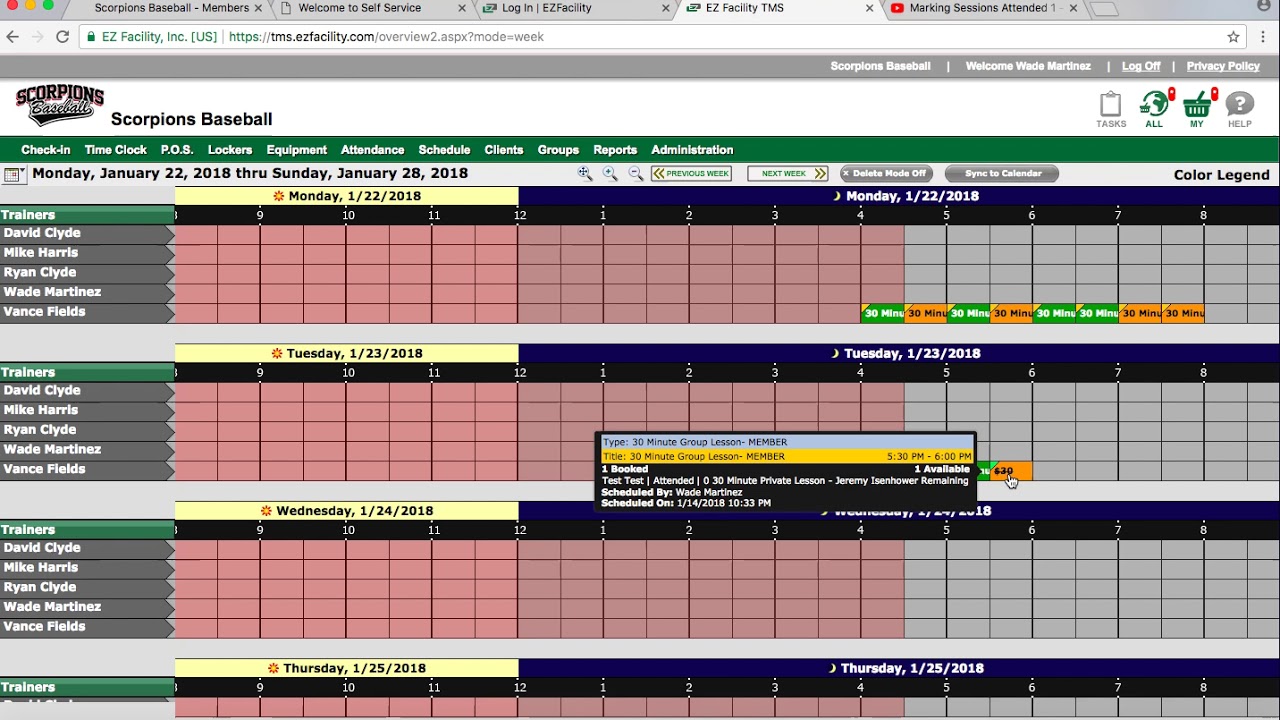Viewport: 1280px width, 720px height.
Task: Open the Administration menu
Action: tap(692, 150)
